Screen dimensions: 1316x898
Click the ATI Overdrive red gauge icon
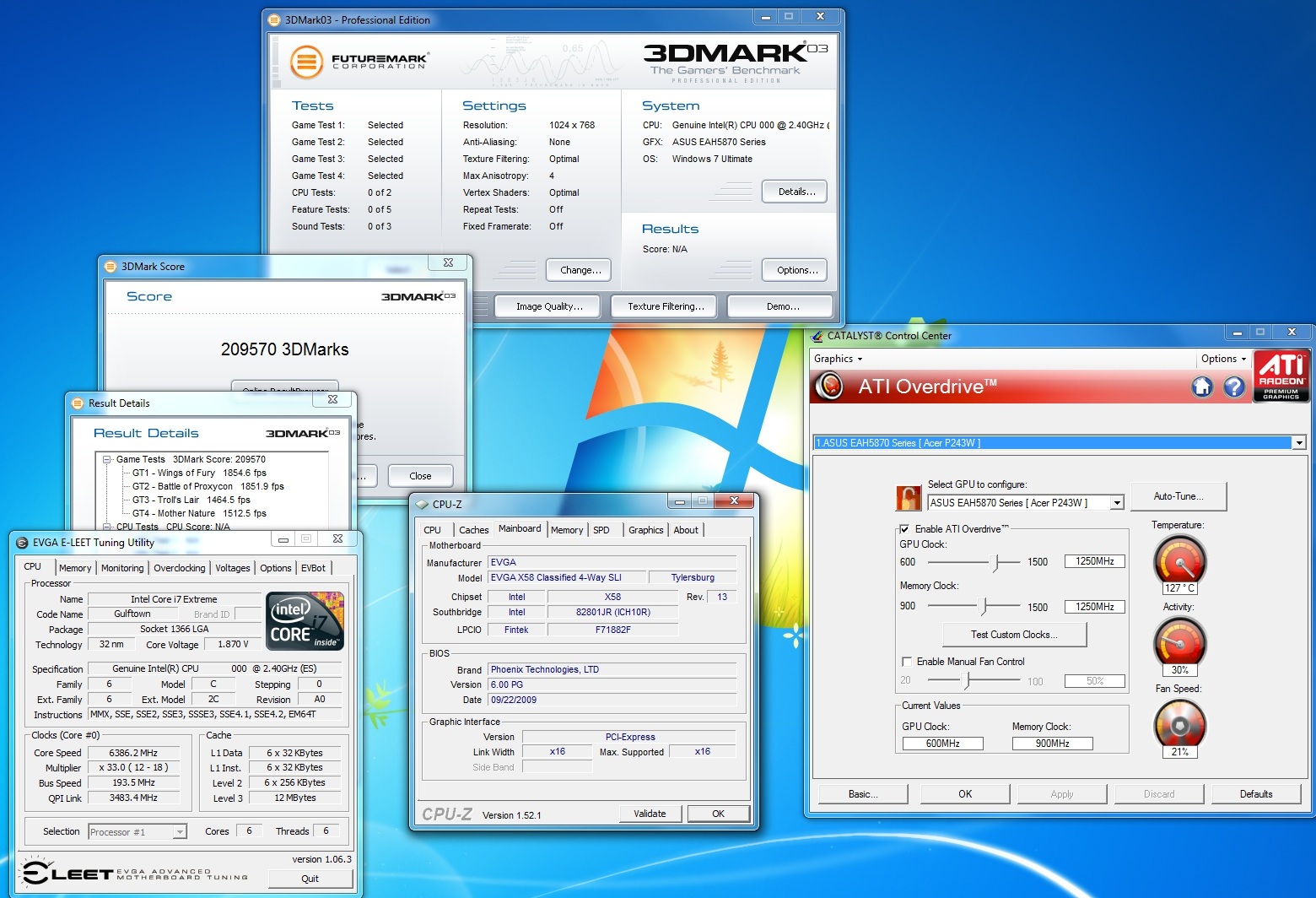coord(830,387)
